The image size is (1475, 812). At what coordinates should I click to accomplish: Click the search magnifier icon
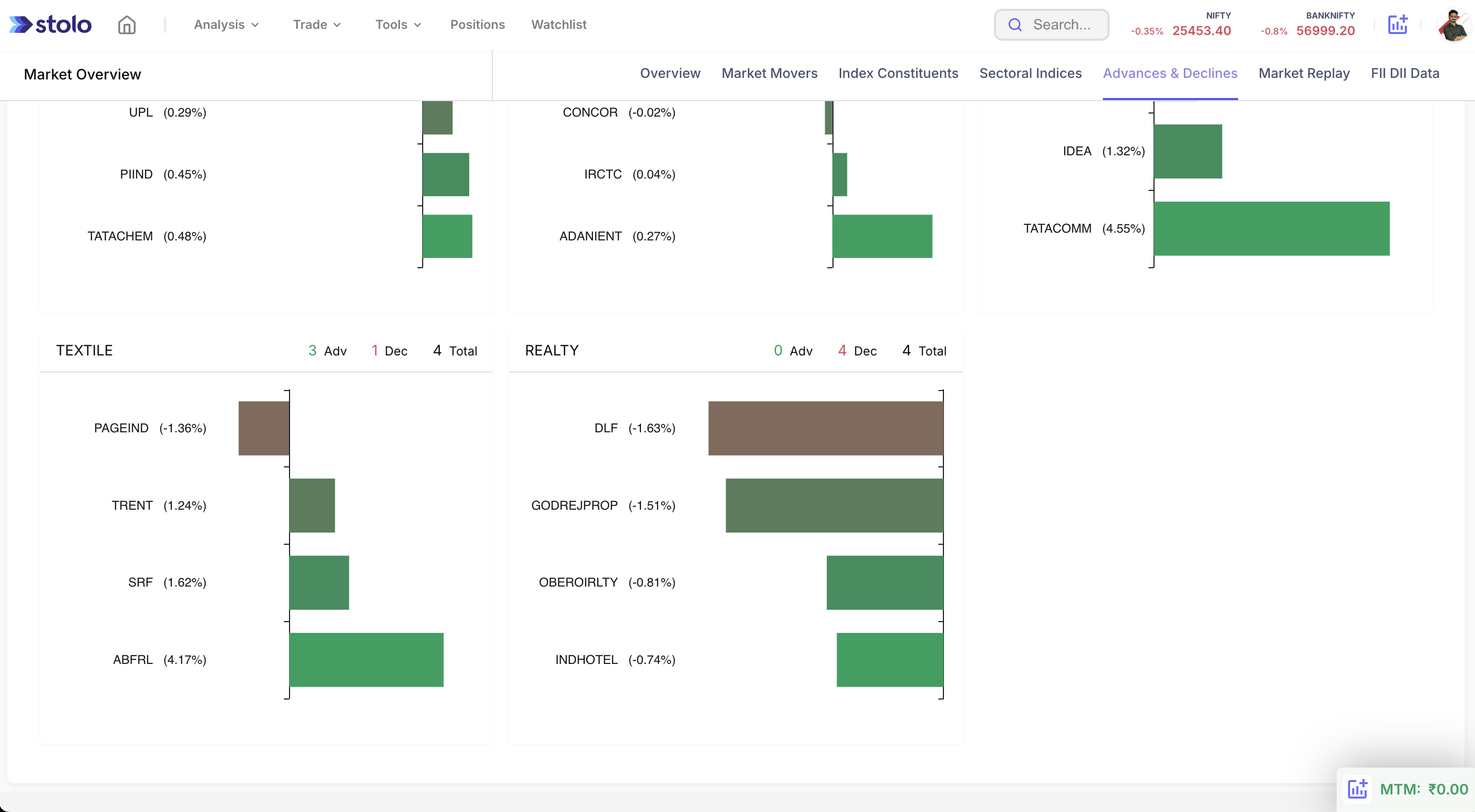pyautogui.click(x=1015, y=25)
